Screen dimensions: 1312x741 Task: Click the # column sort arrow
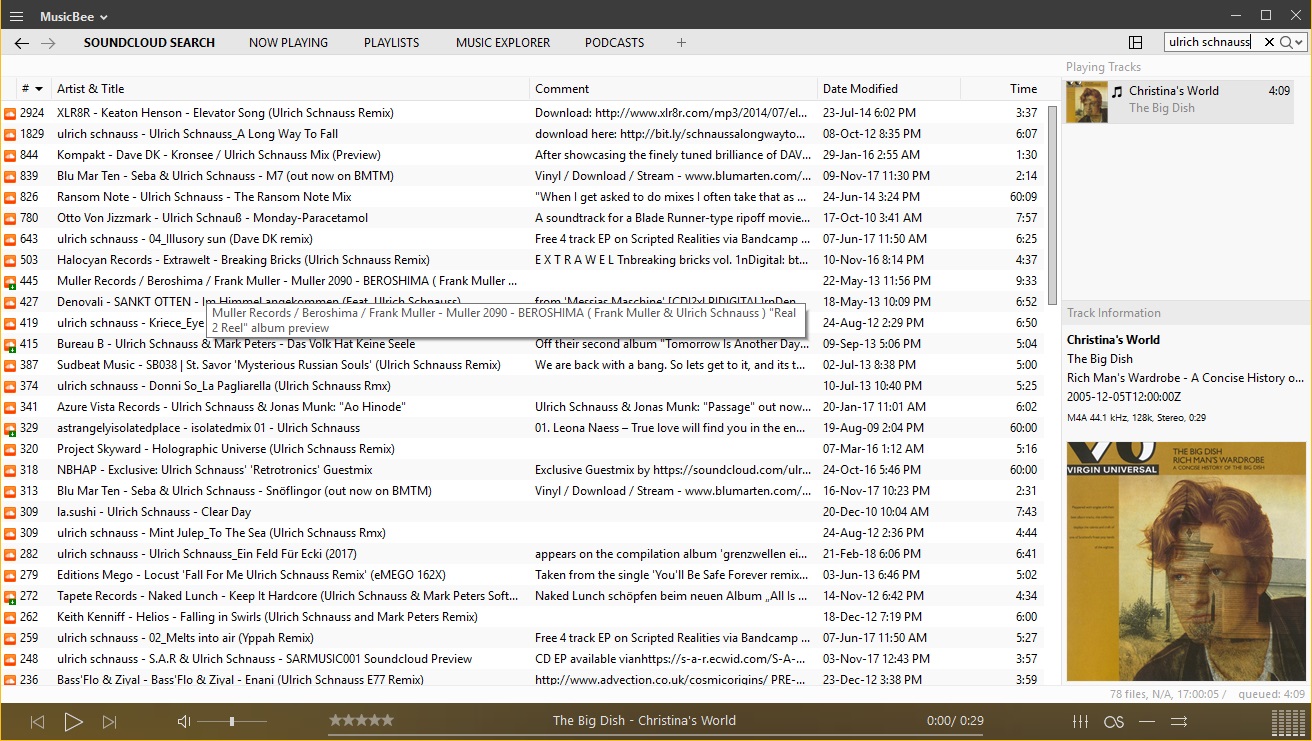[x=39, y=89]
